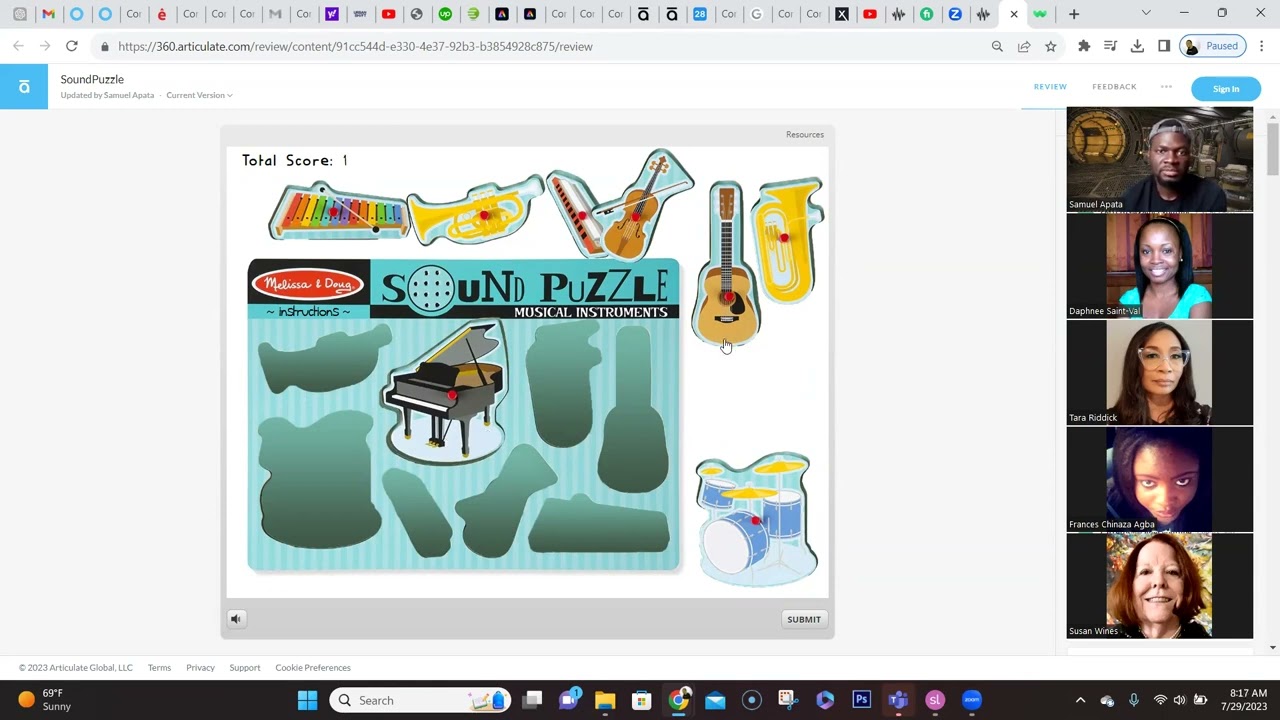
Task: Open Mail app from taskbar
Action: pyautogui.click(x=715, y=700)
